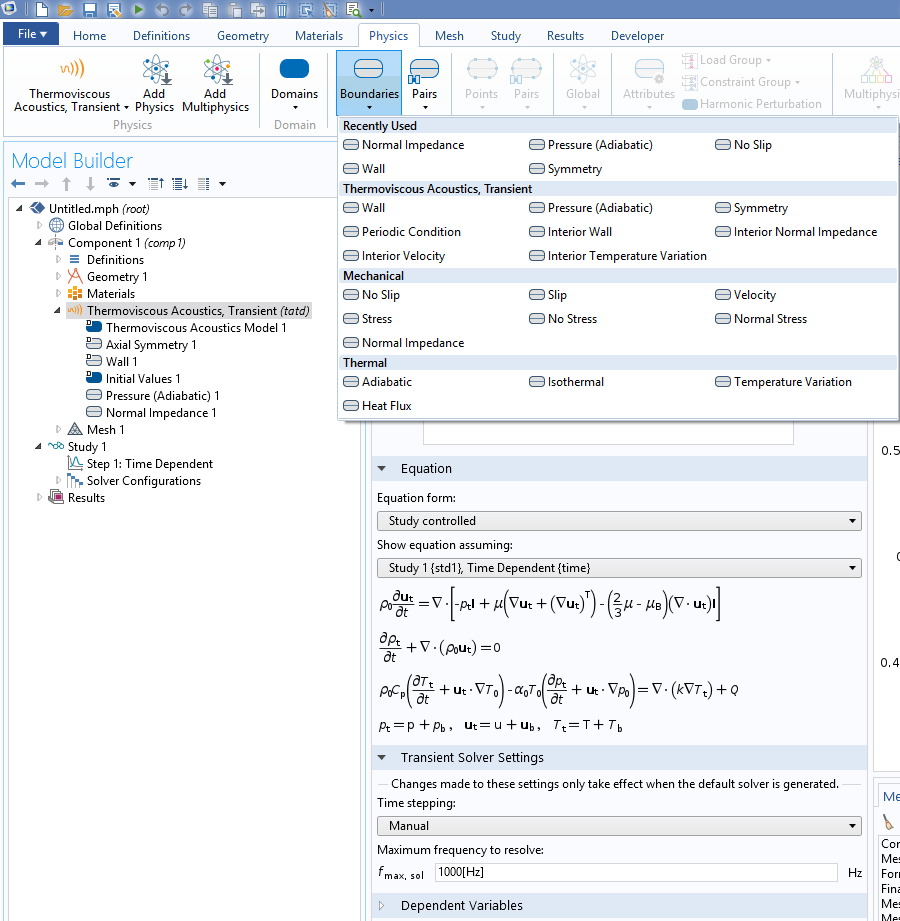Click the green Compute play icon
The width and height of the screenshot is (900, 921).
(x=138, y=10)
